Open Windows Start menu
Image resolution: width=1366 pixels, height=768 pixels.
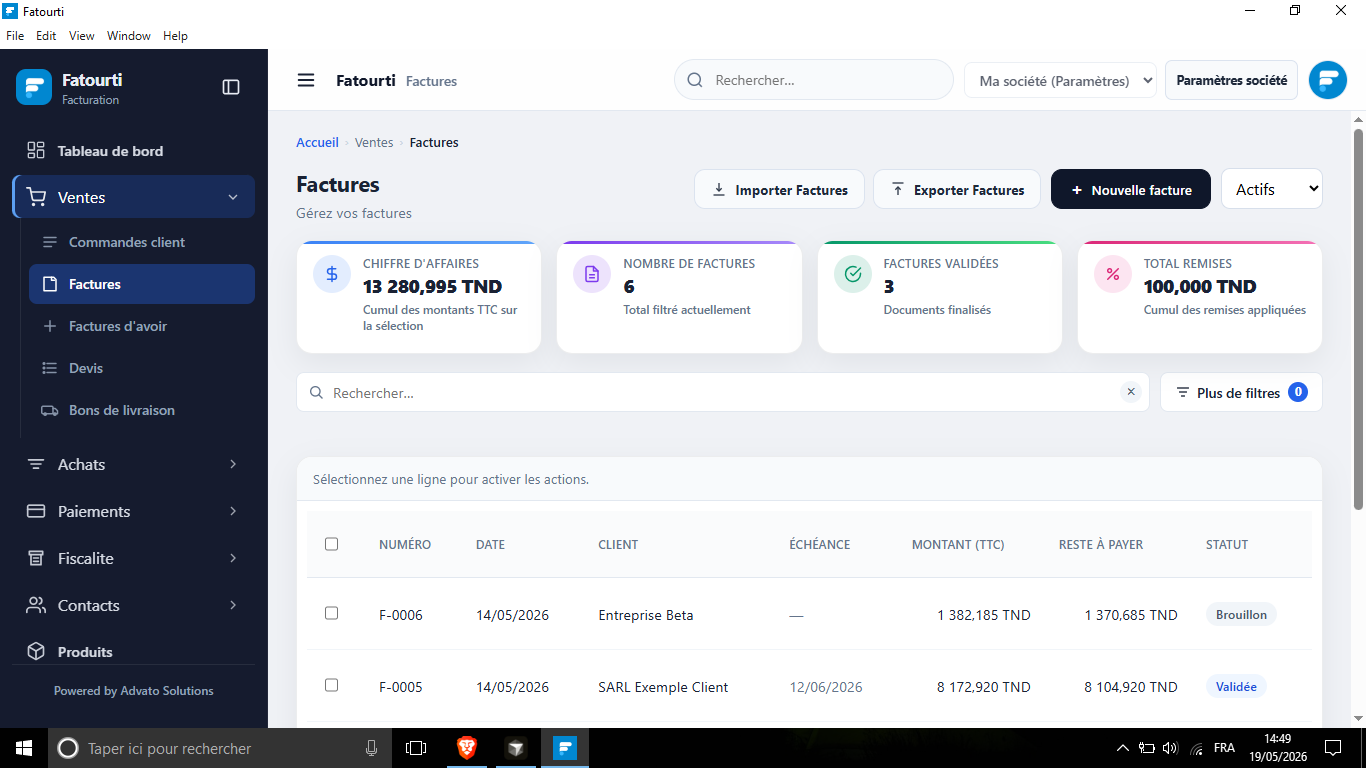pos(24,748)
